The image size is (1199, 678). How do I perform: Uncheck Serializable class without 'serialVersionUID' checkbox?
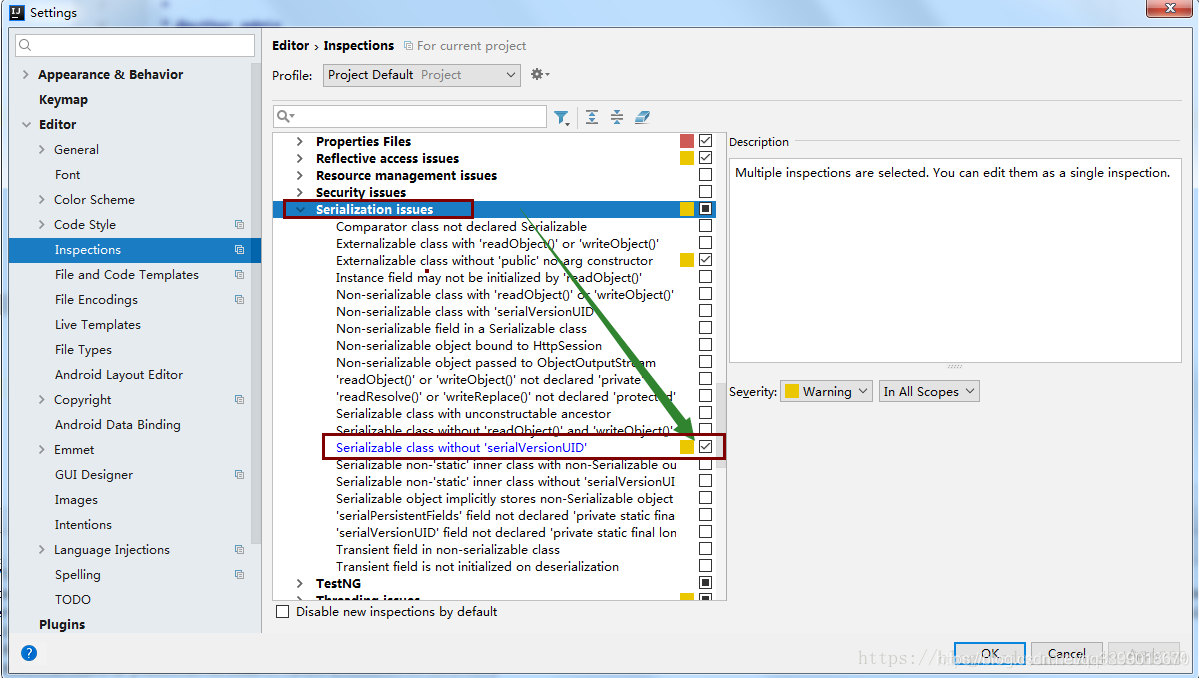[x=705, y=446]
